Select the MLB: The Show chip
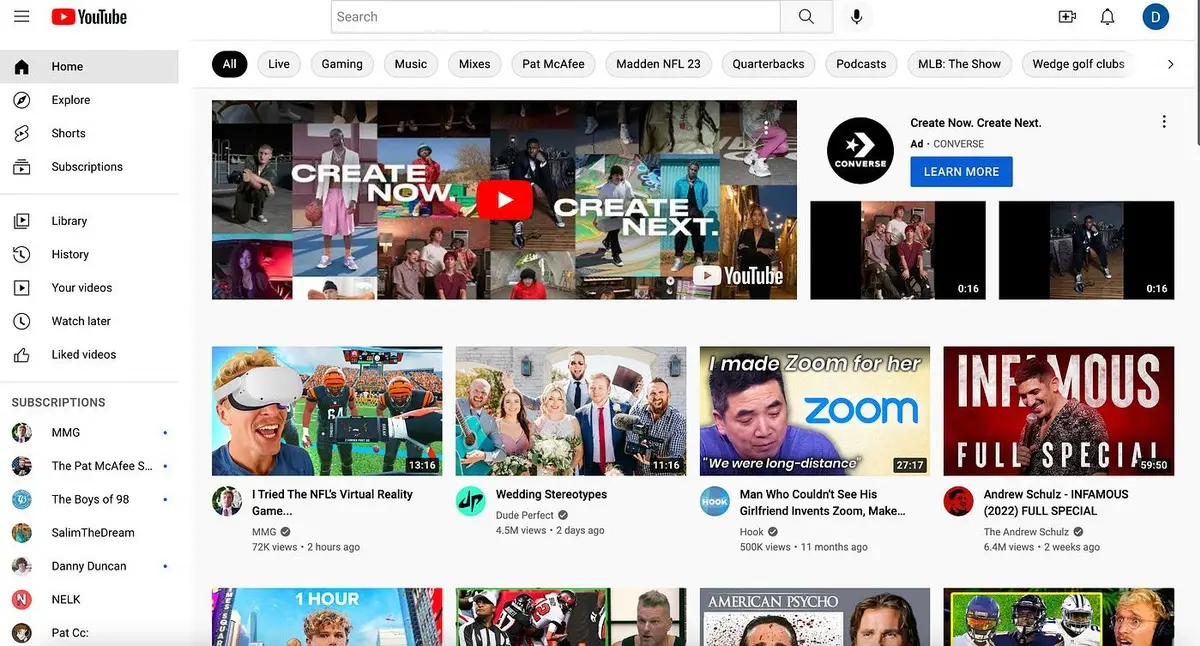This screenshot has height=646, width=1200. 959,64
